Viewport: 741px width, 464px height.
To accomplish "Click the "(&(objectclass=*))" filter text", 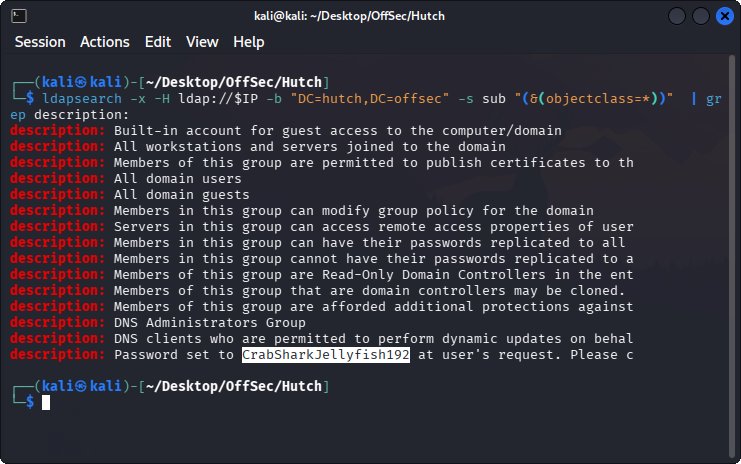I will click(x=594, y=99).
